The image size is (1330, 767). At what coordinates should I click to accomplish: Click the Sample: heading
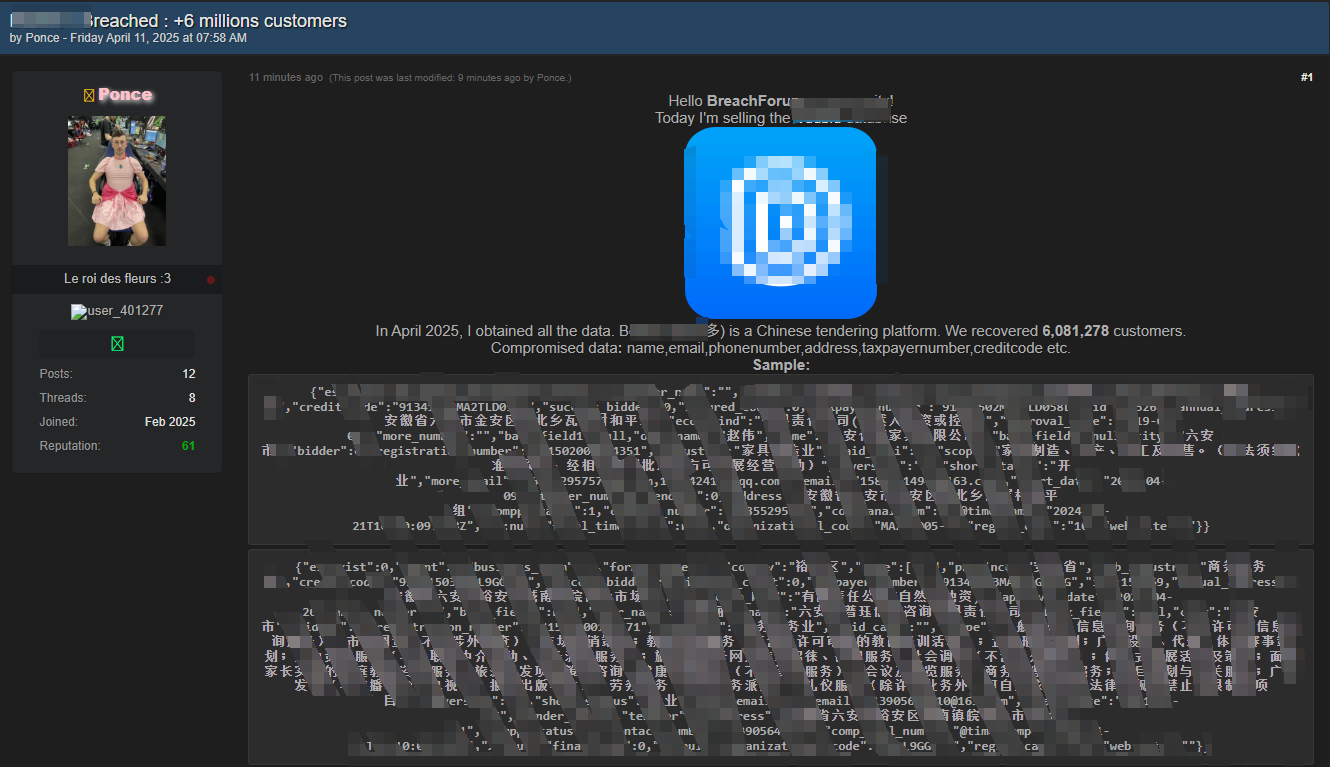tap(781, 365)
